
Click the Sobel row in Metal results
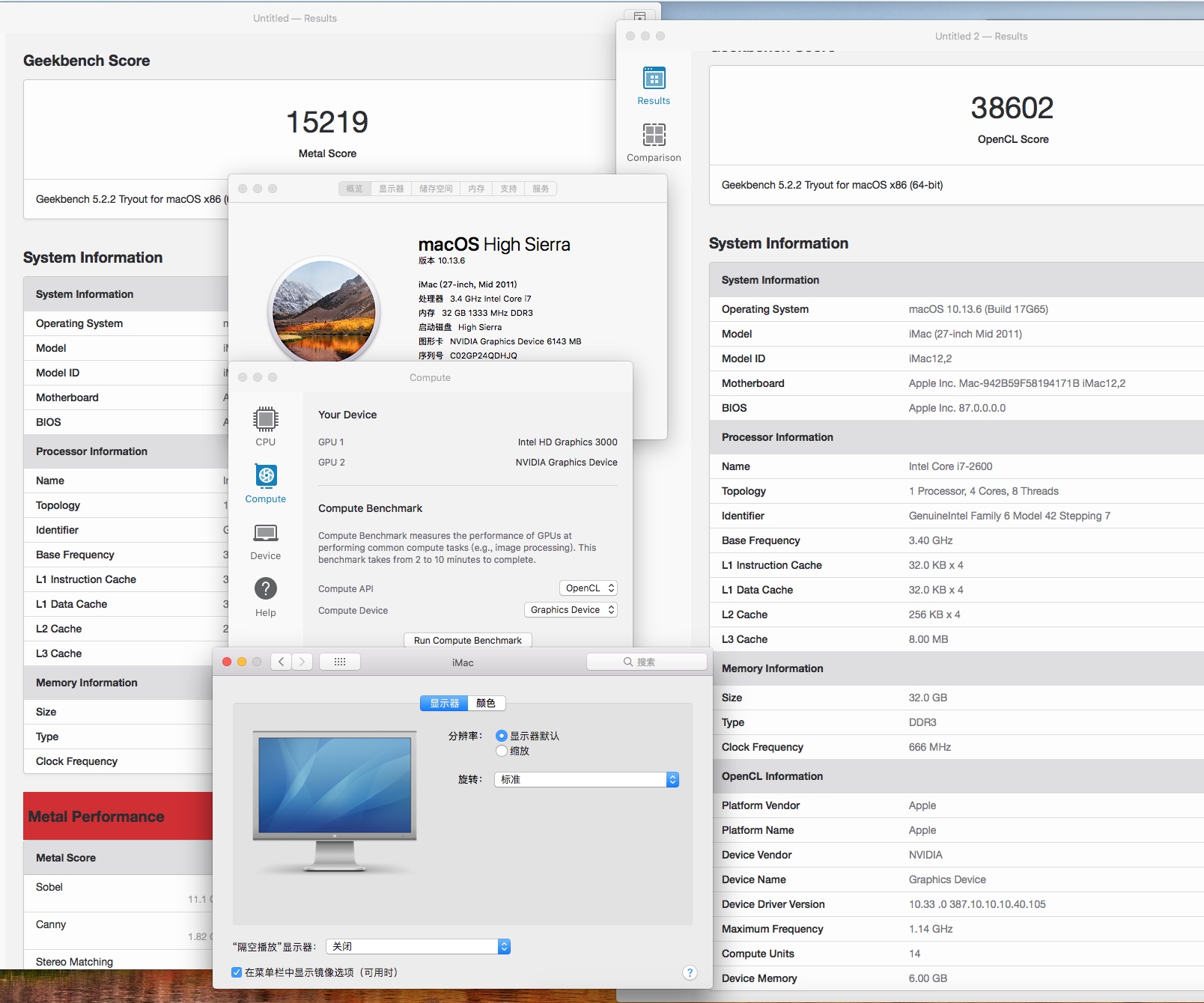coord(118,893)
